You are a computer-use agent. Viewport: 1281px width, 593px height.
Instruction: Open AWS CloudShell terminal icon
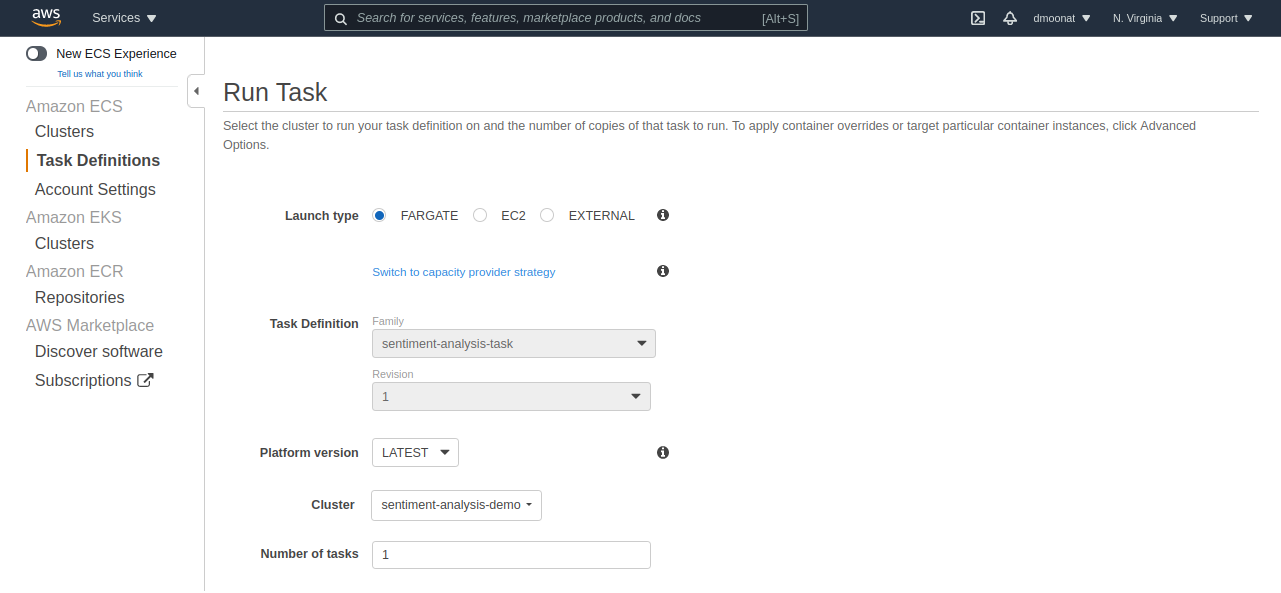pyautogui.click(x=978, y=18)
